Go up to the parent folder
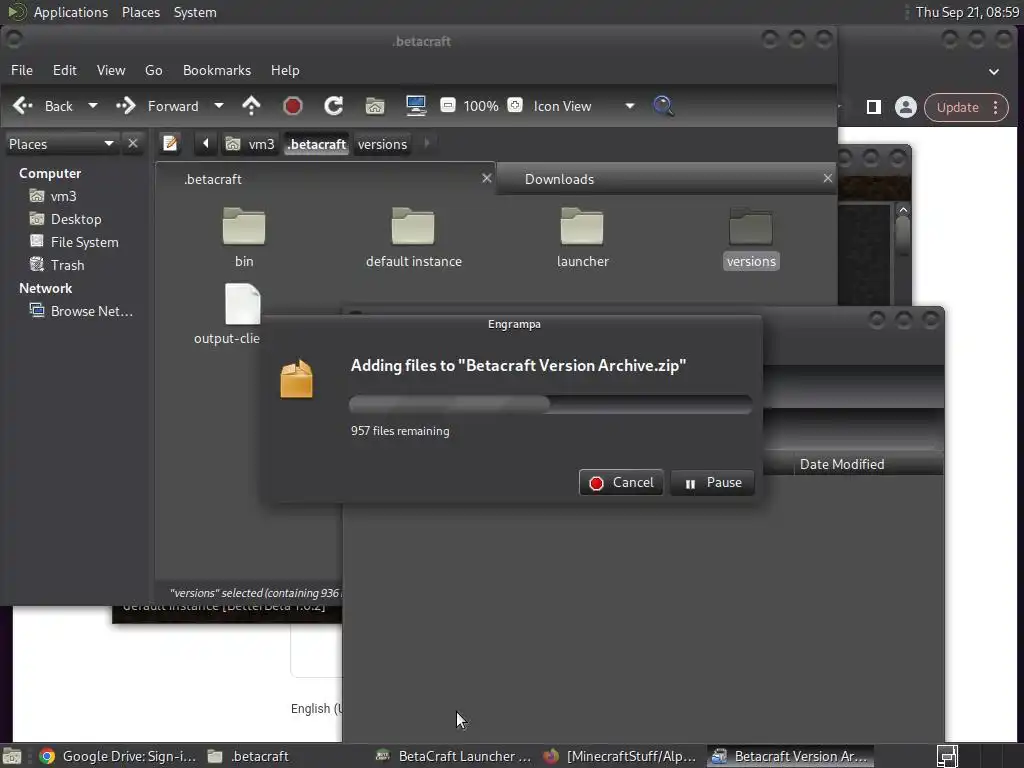The image size is (1024, 768). point(251,106)
